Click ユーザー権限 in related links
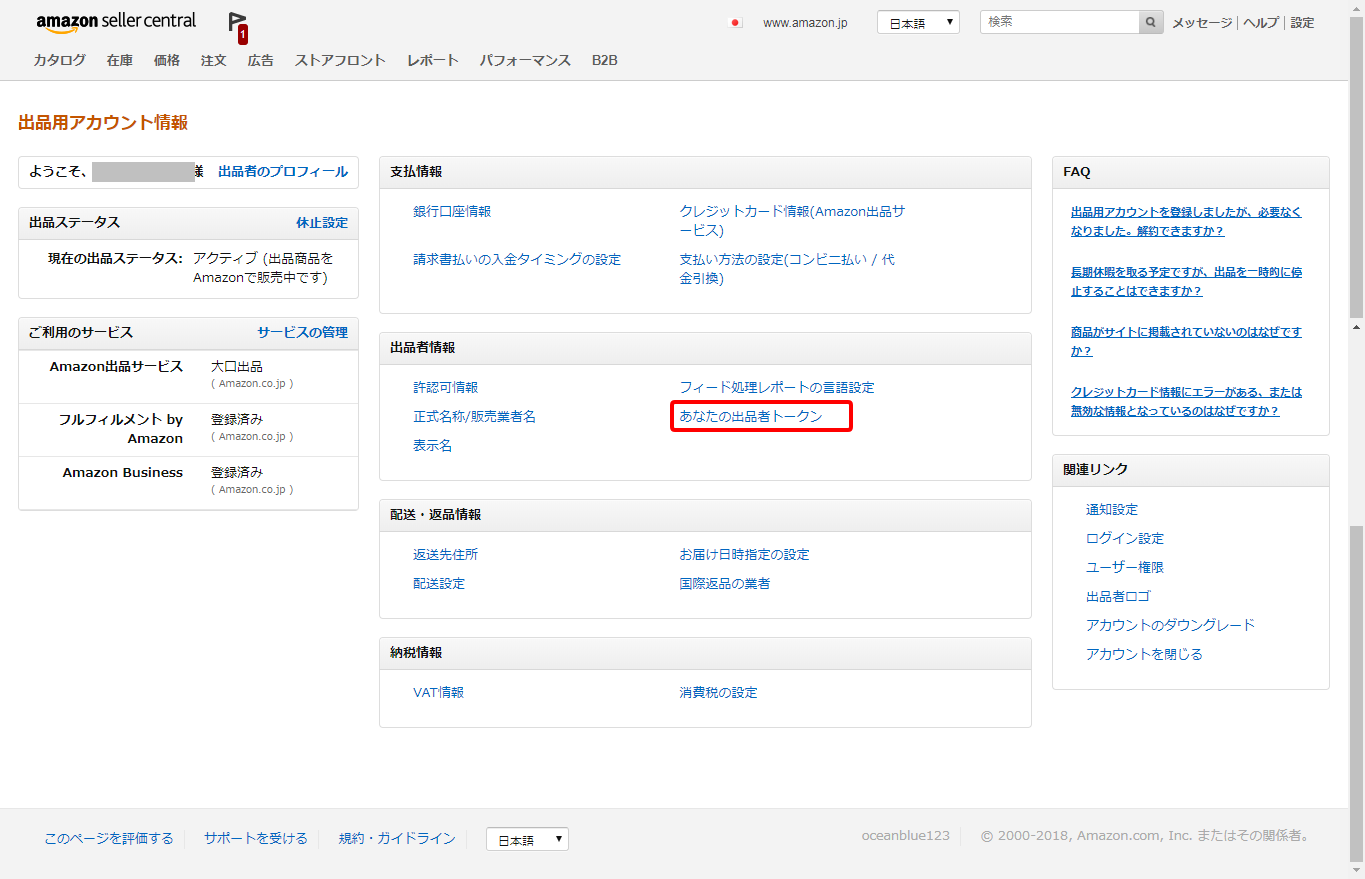 (x=1125, y=567)
